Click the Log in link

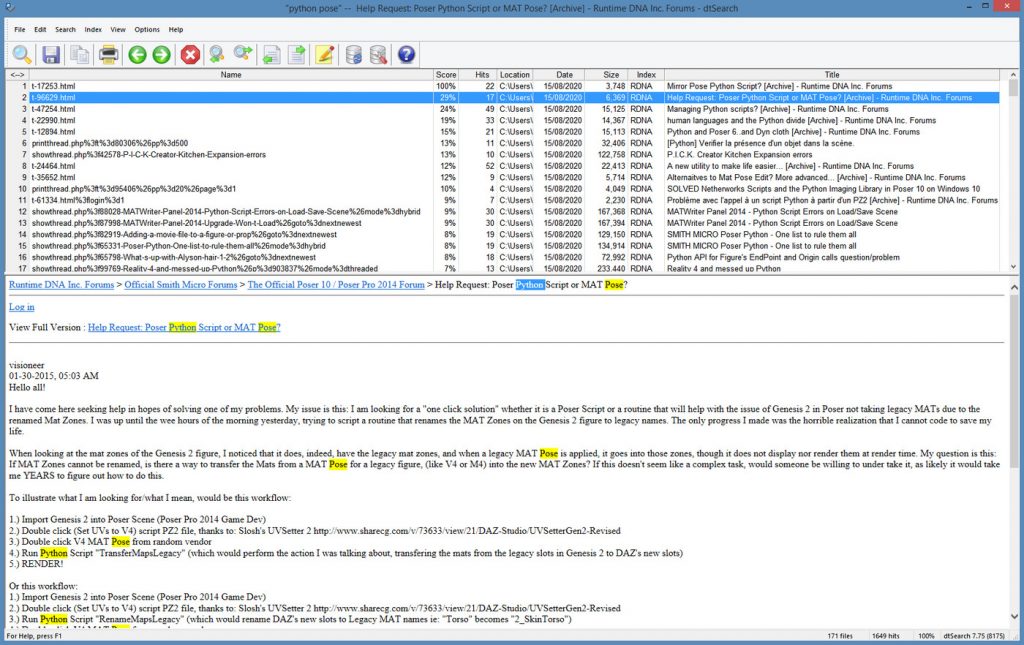point(21,307)
